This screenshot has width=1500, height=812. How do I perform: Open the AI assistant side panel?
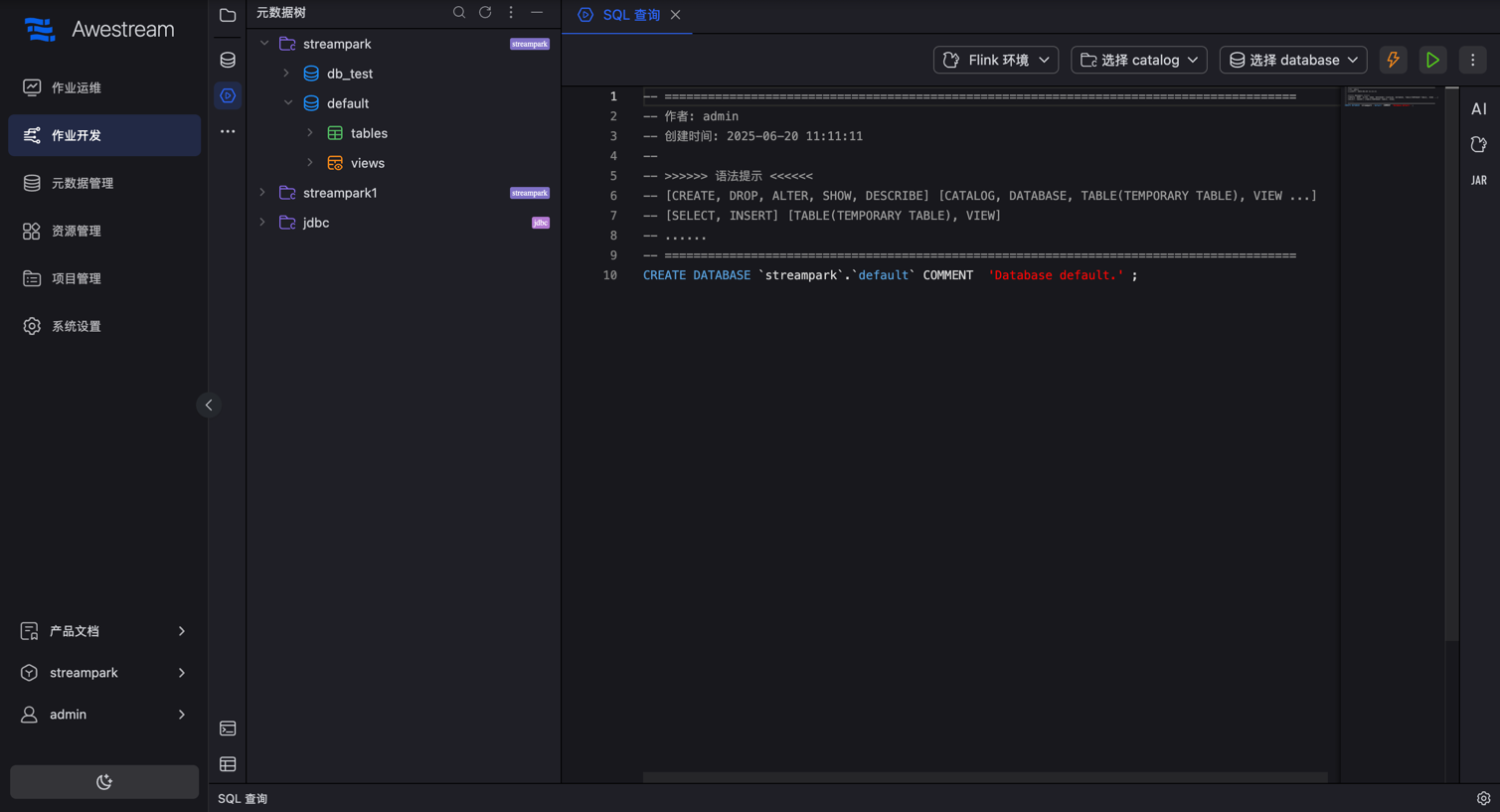coord(1479,109)
